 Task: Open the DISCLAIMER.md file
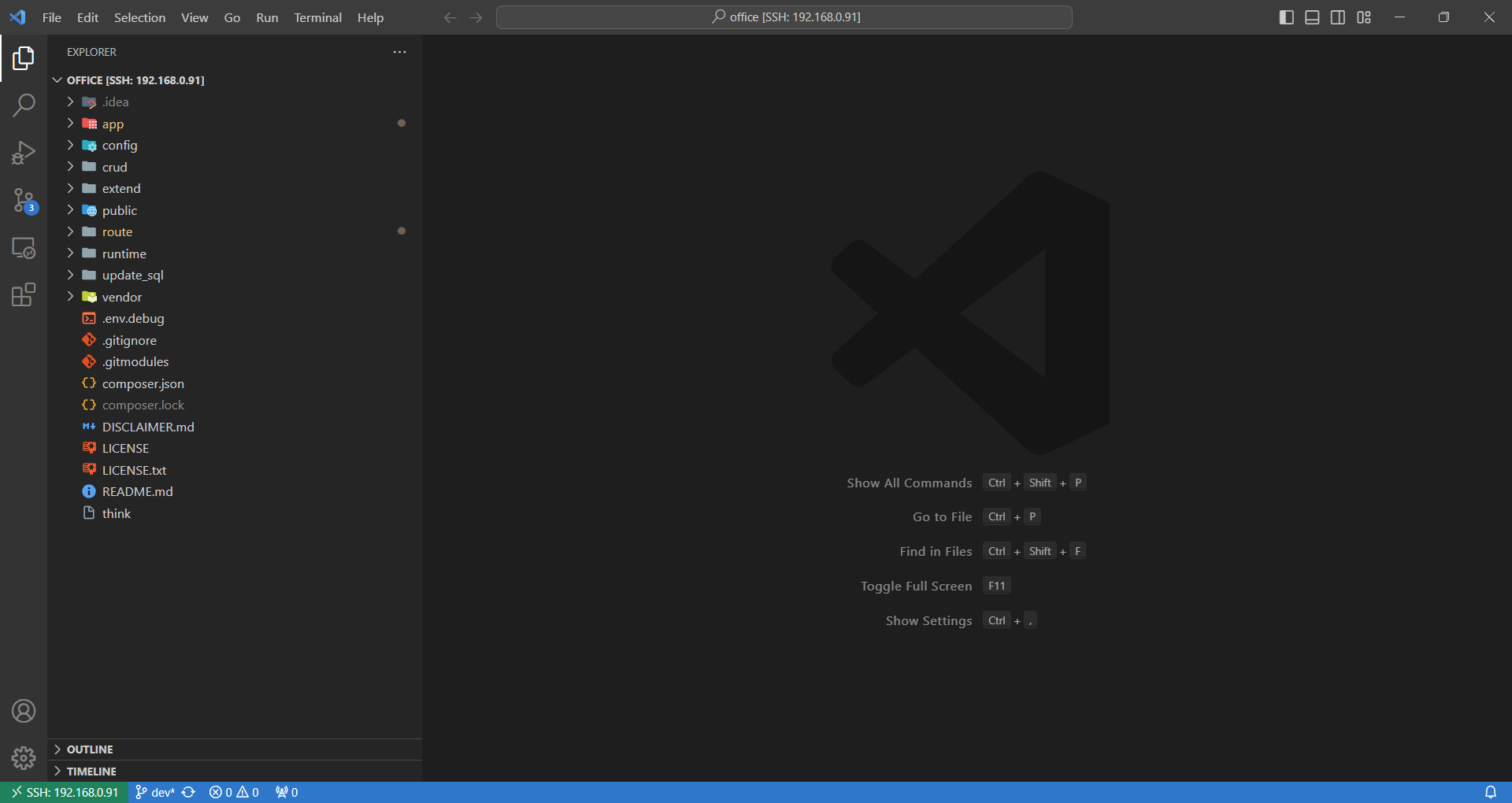click(235, 427)
